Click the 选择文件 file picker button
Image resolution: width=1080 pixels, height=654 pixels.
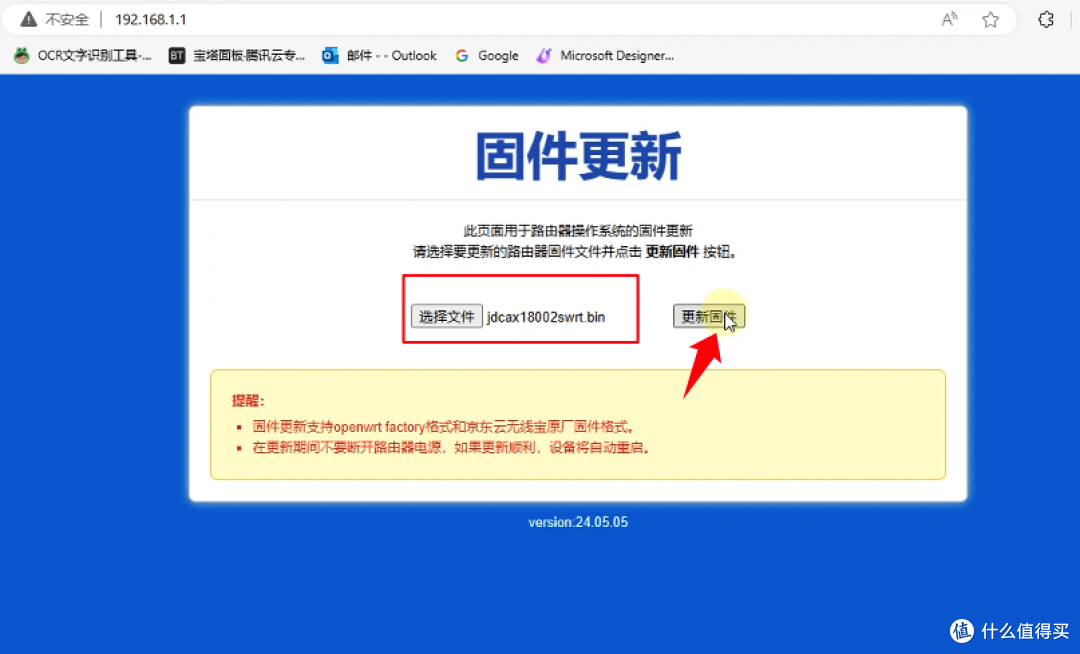[x=446, y=315]
